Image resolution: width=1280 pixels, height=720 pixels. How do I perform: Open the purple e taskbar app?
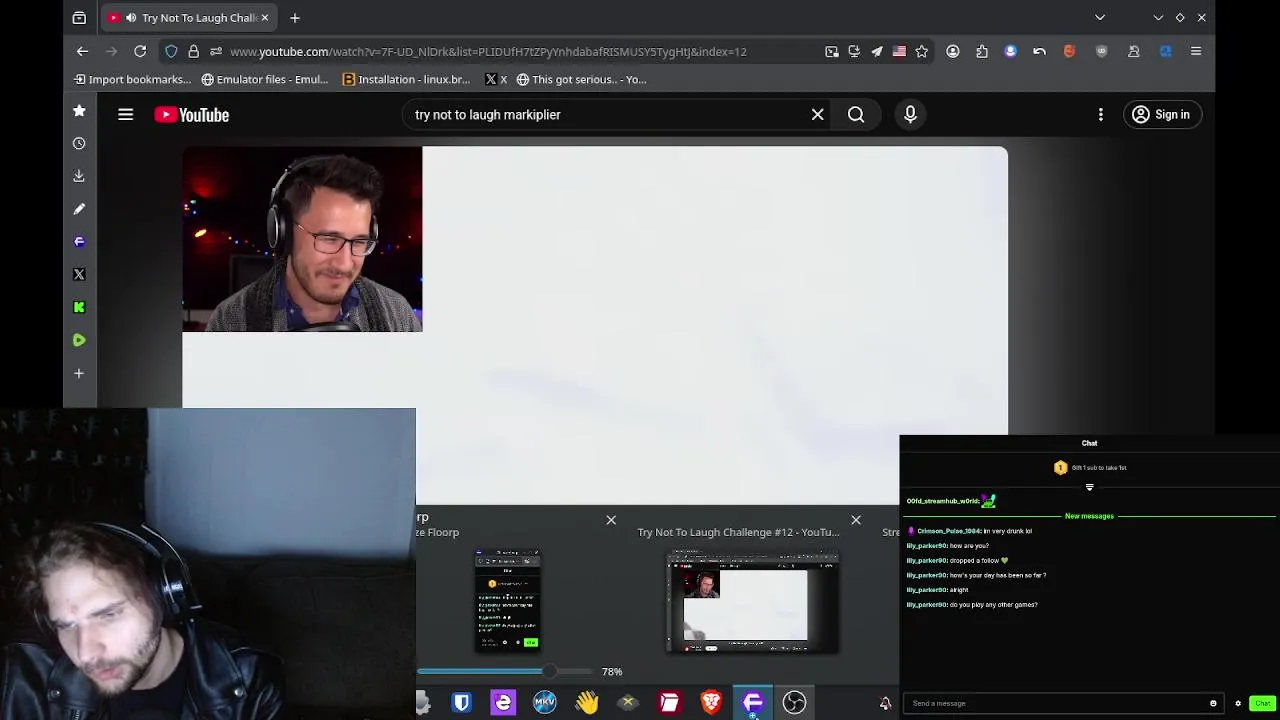(x=503, y=702)
